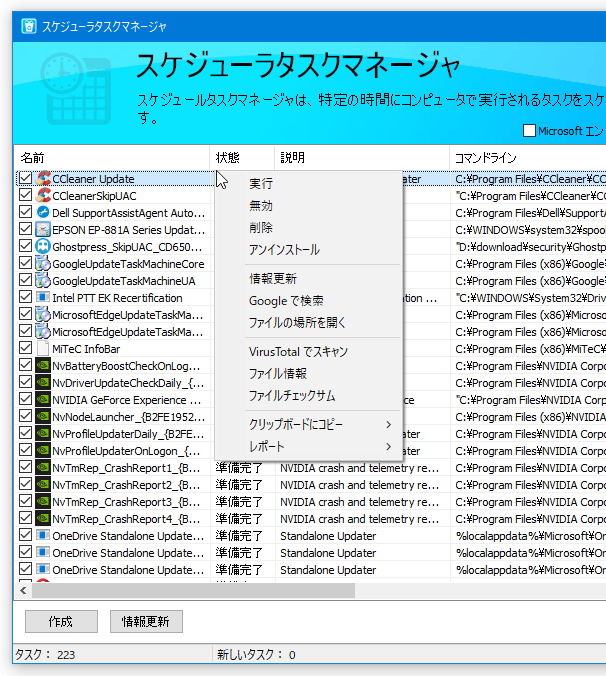The width and height of the screenshot is (606, 676).
Task: Click the NvProfileUpdaterDaily NVIDIA icon
Action: 43,434
